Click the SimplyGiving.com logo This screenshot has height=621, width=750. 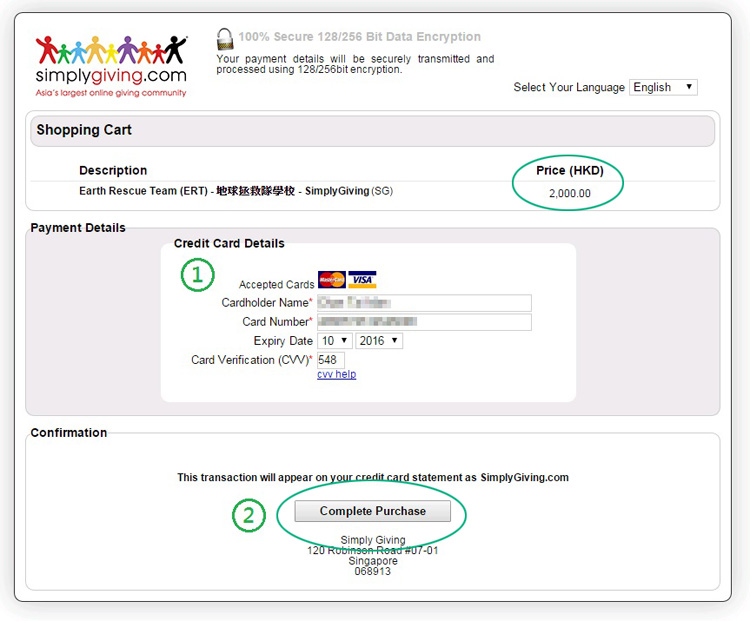pyautogui.click(x=110, y=66)
